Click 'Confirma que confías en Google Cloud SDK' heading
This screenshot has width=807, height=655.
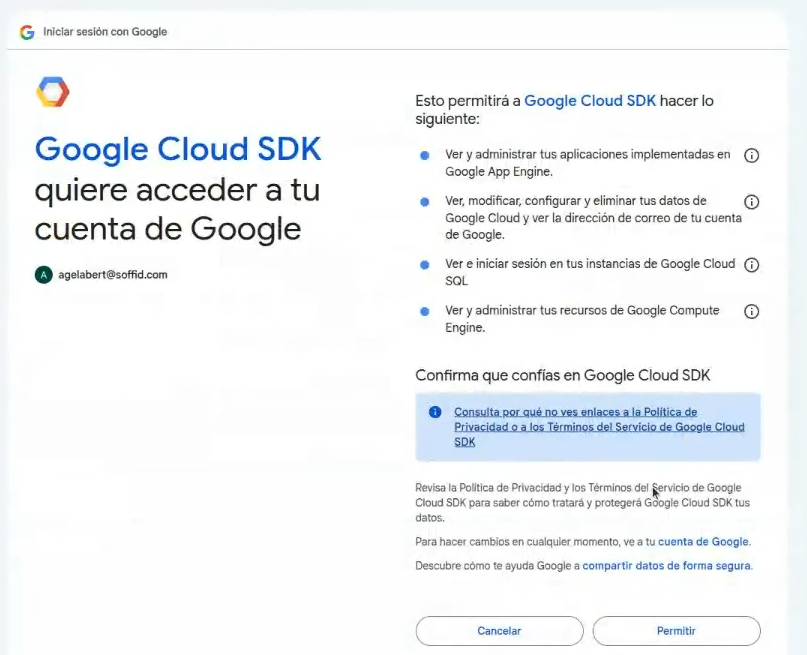pos(563,376)
